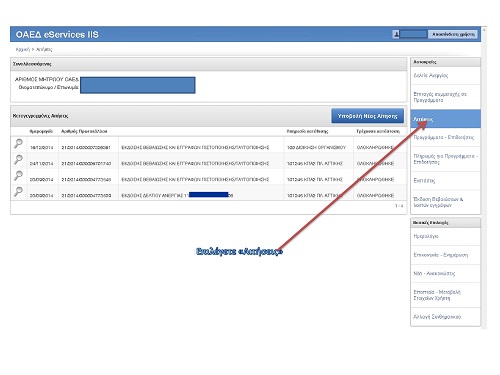The image size is (500, 375).
Task: Click the Αιτήσεις breadcrumb entry
Action: [44, 49]
